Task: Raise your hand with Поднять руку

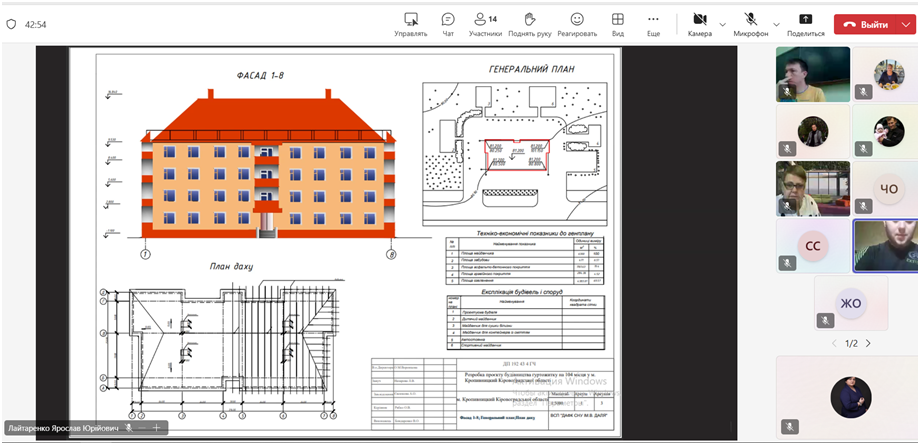Action: coord(529,23)
